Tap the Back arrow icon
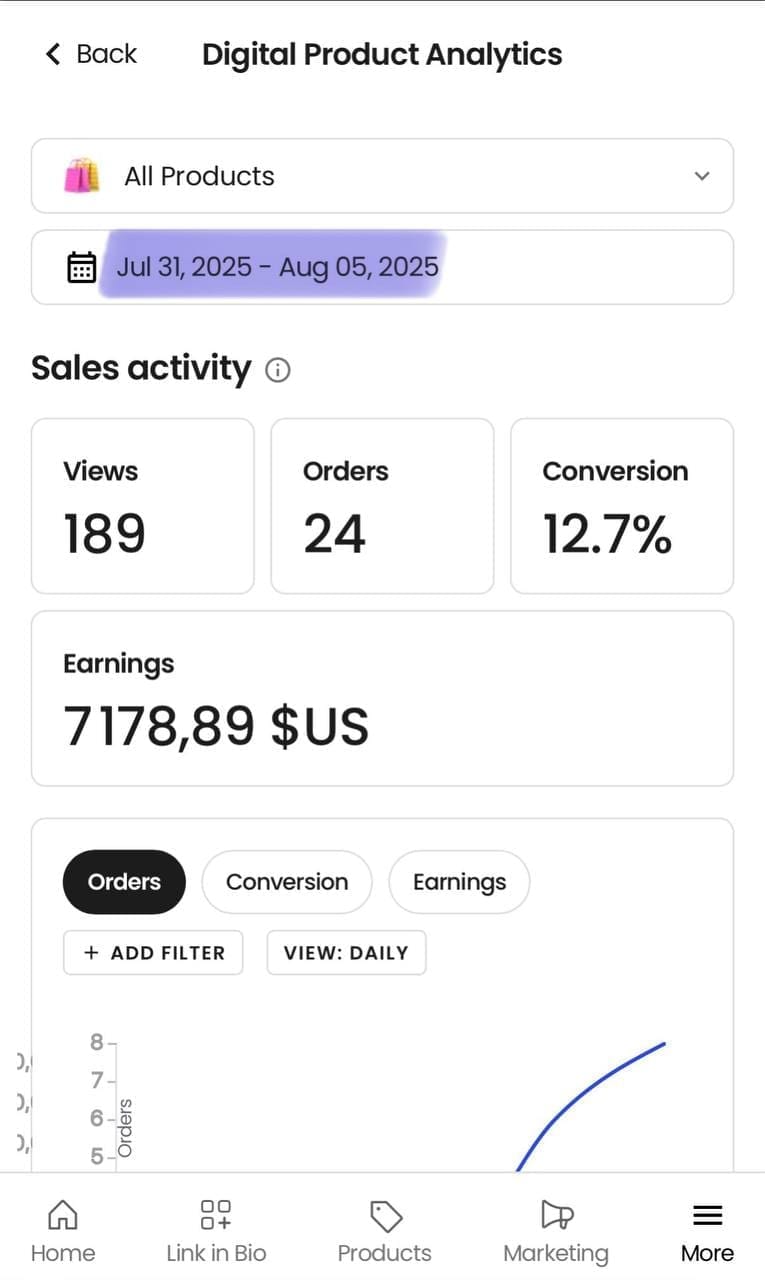The image size is (765, 1280). tap(53, 54)
